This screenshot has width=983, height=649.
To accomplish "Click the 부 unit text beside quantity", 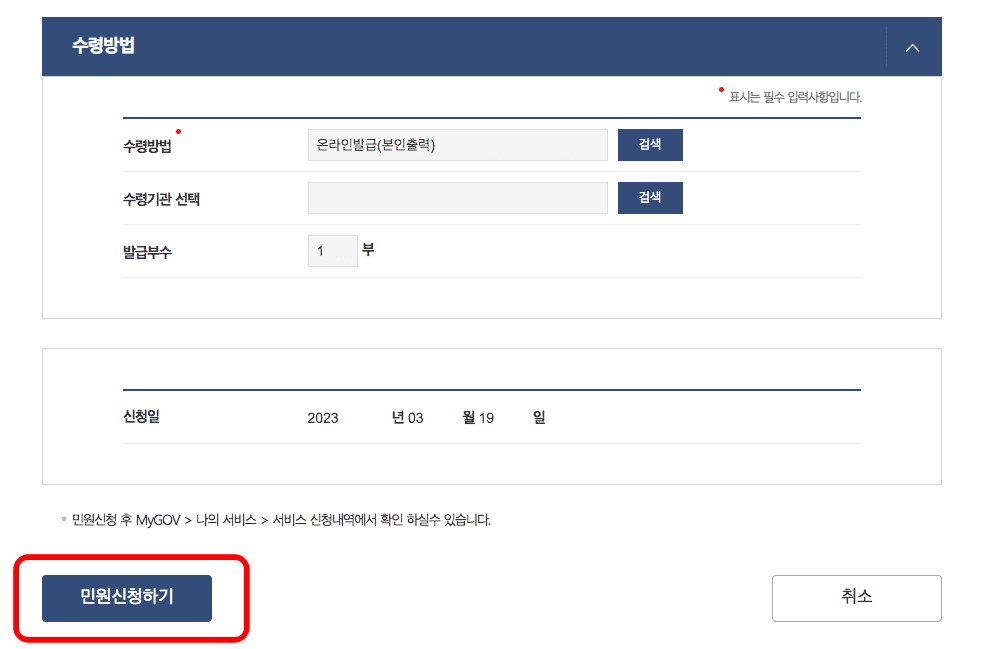I will 368,250.
